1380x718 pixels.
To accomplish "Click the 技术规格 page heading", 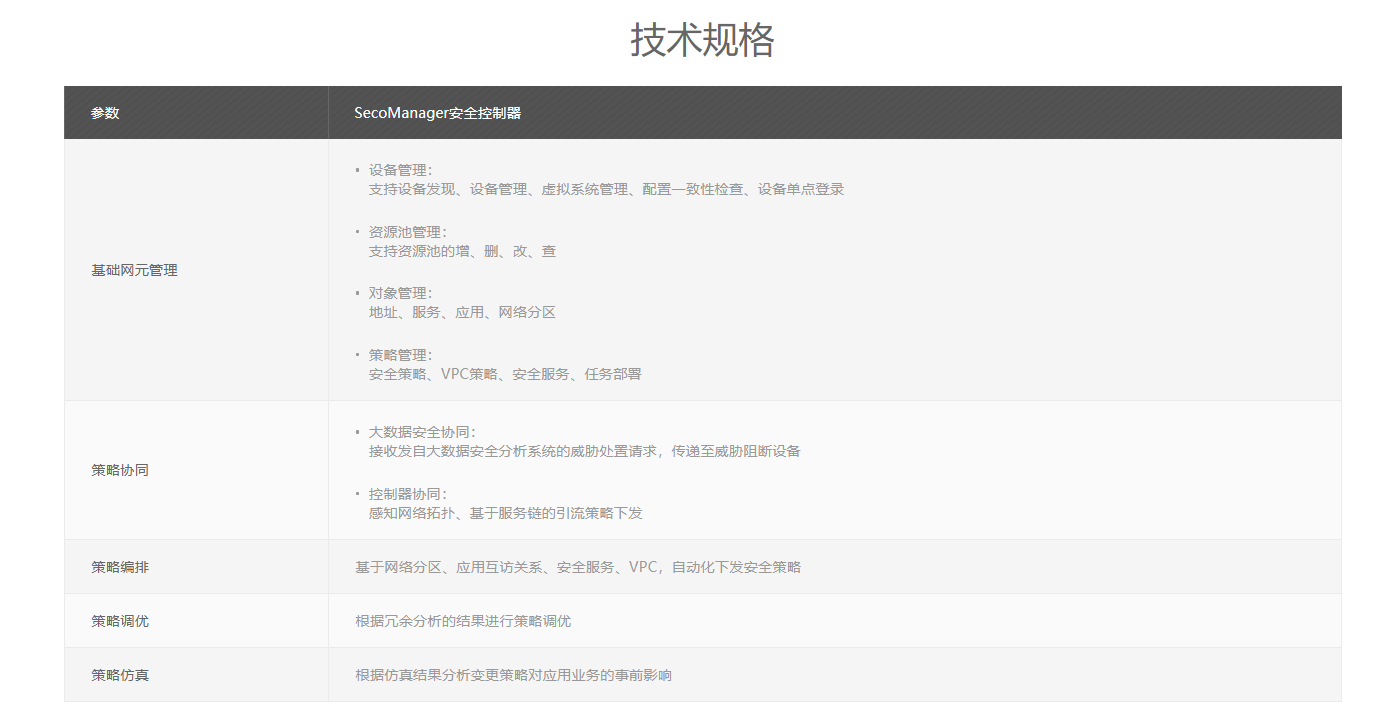I will [x=702, y=40].
